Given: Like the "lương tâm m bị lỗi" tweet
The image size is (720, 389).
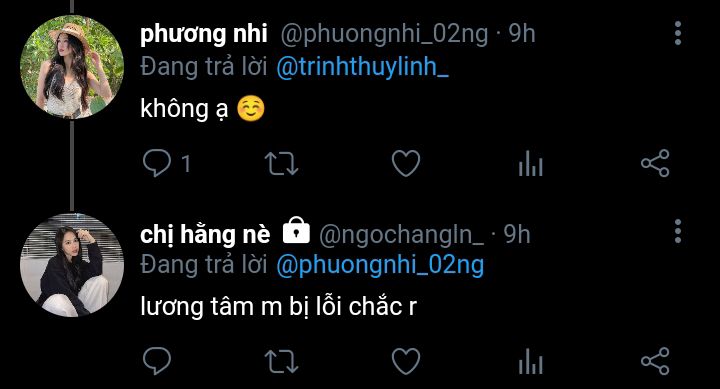Looking at the screenshot, I should tap(406, 361).
